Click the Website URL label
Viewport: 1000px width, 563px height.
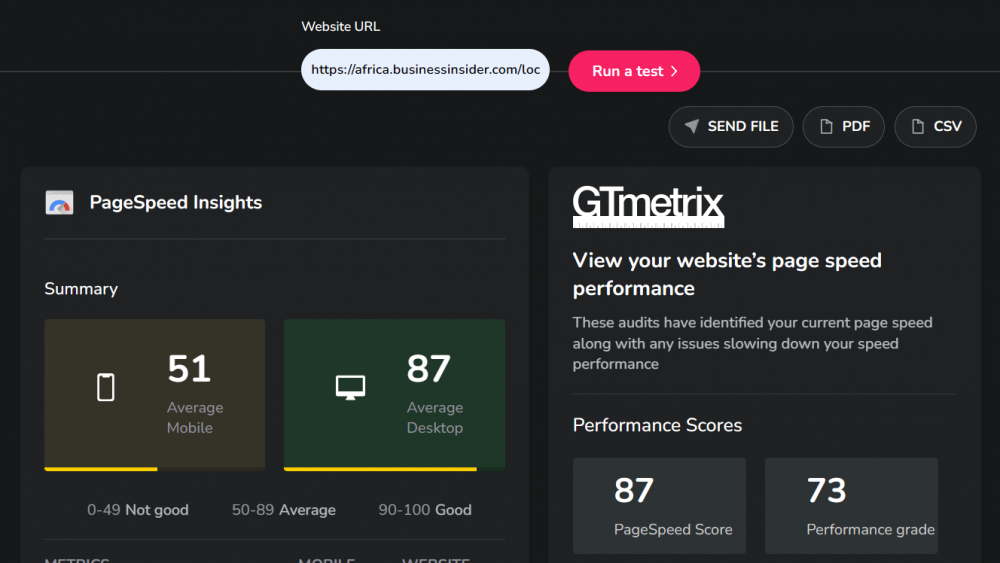[x=341, y=27]
